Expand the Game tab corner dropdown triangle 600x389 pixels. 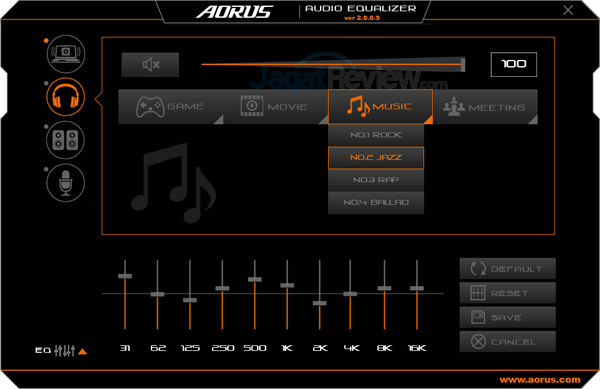219,120
